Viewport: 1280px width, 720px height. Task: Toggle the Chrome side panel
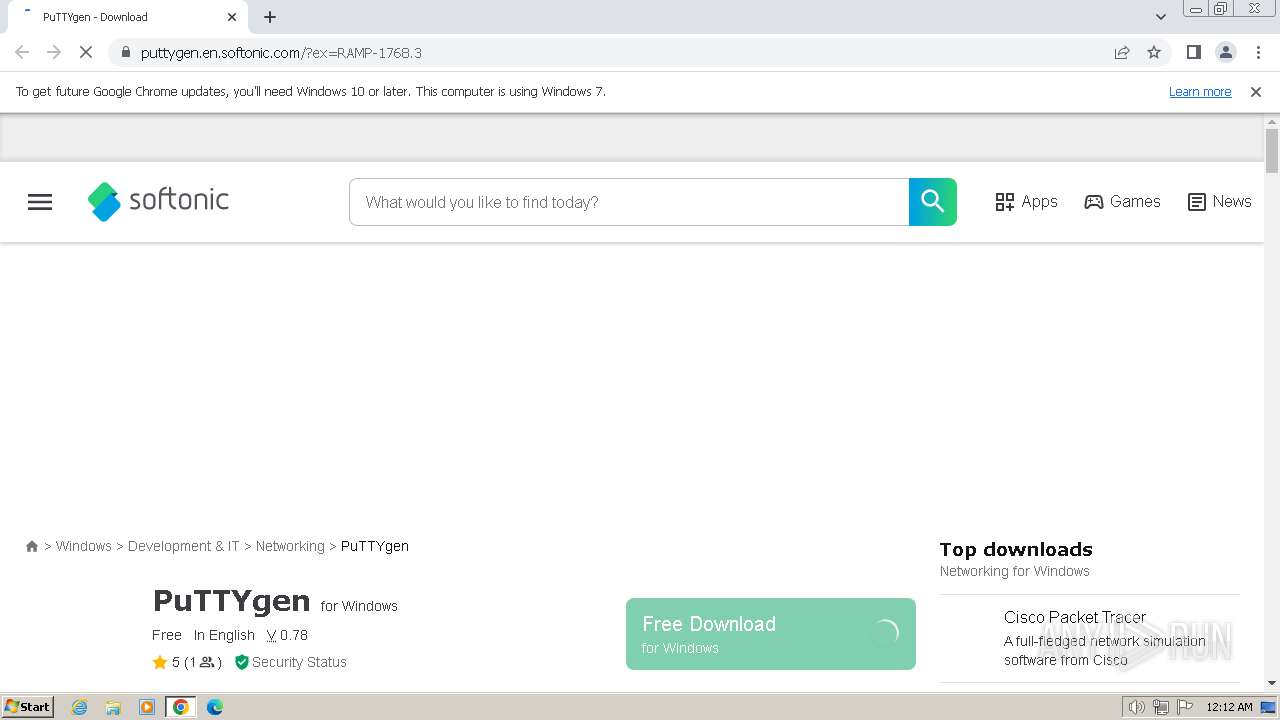tap(1193, 53)
